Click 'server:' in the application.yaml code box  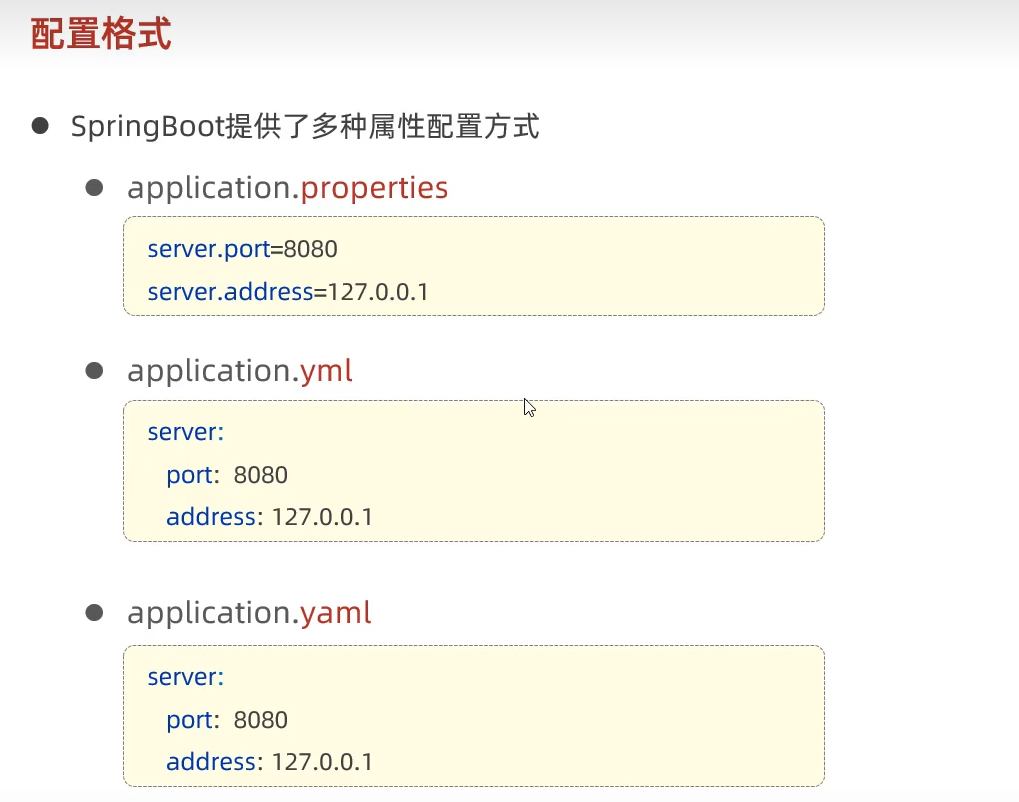(x=186, y=677)
